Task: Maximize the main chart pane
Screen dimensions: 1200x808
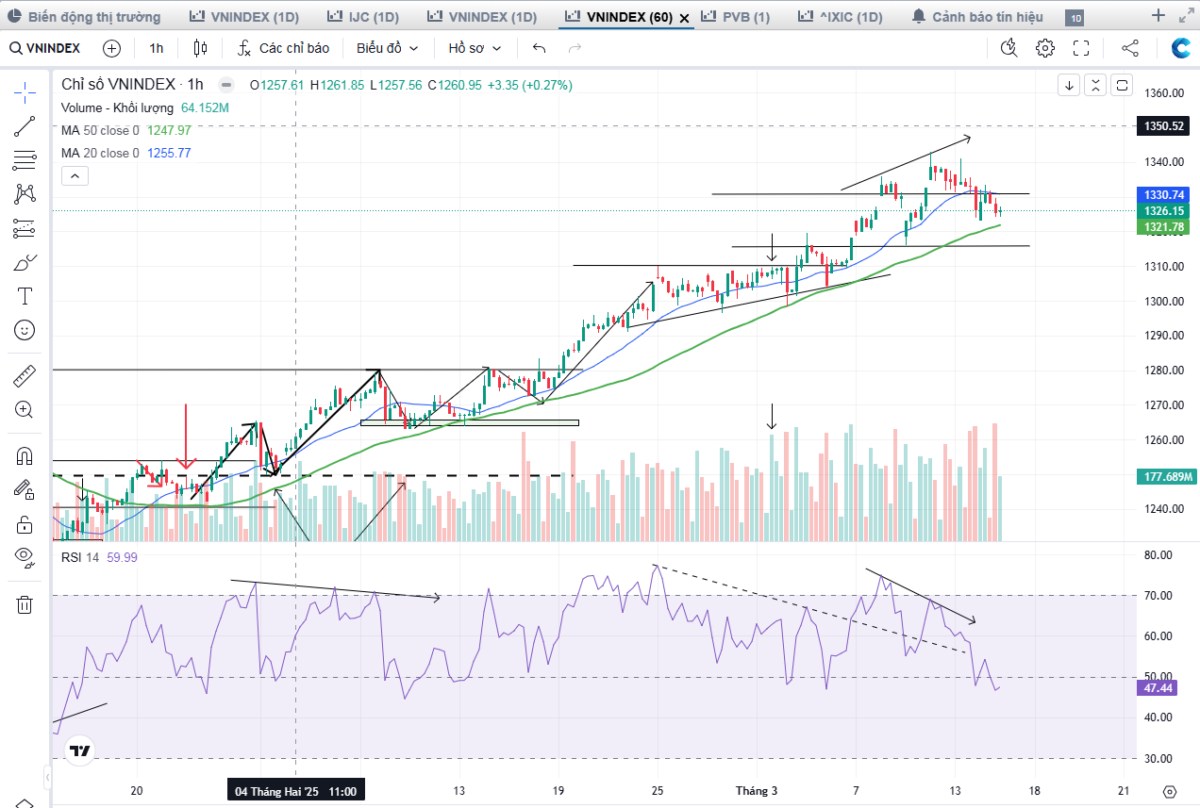Action: pos(1122,85)
